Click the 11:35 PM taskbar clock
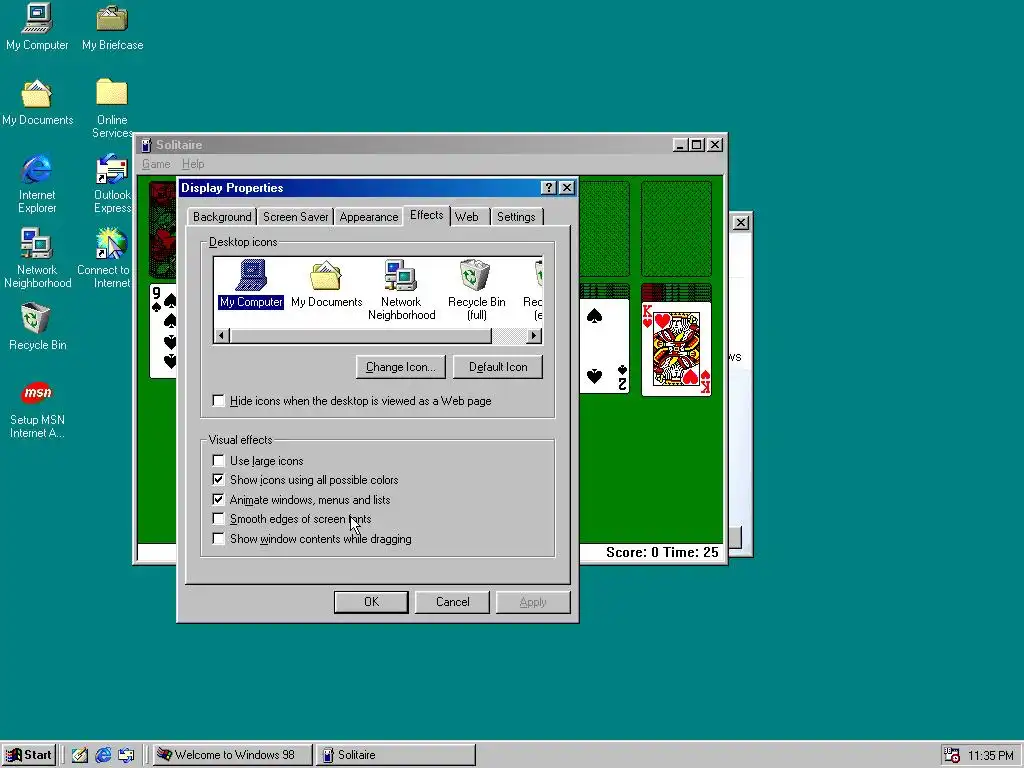The width and height of the screenshot is (1024, 768). pos(991,756)
